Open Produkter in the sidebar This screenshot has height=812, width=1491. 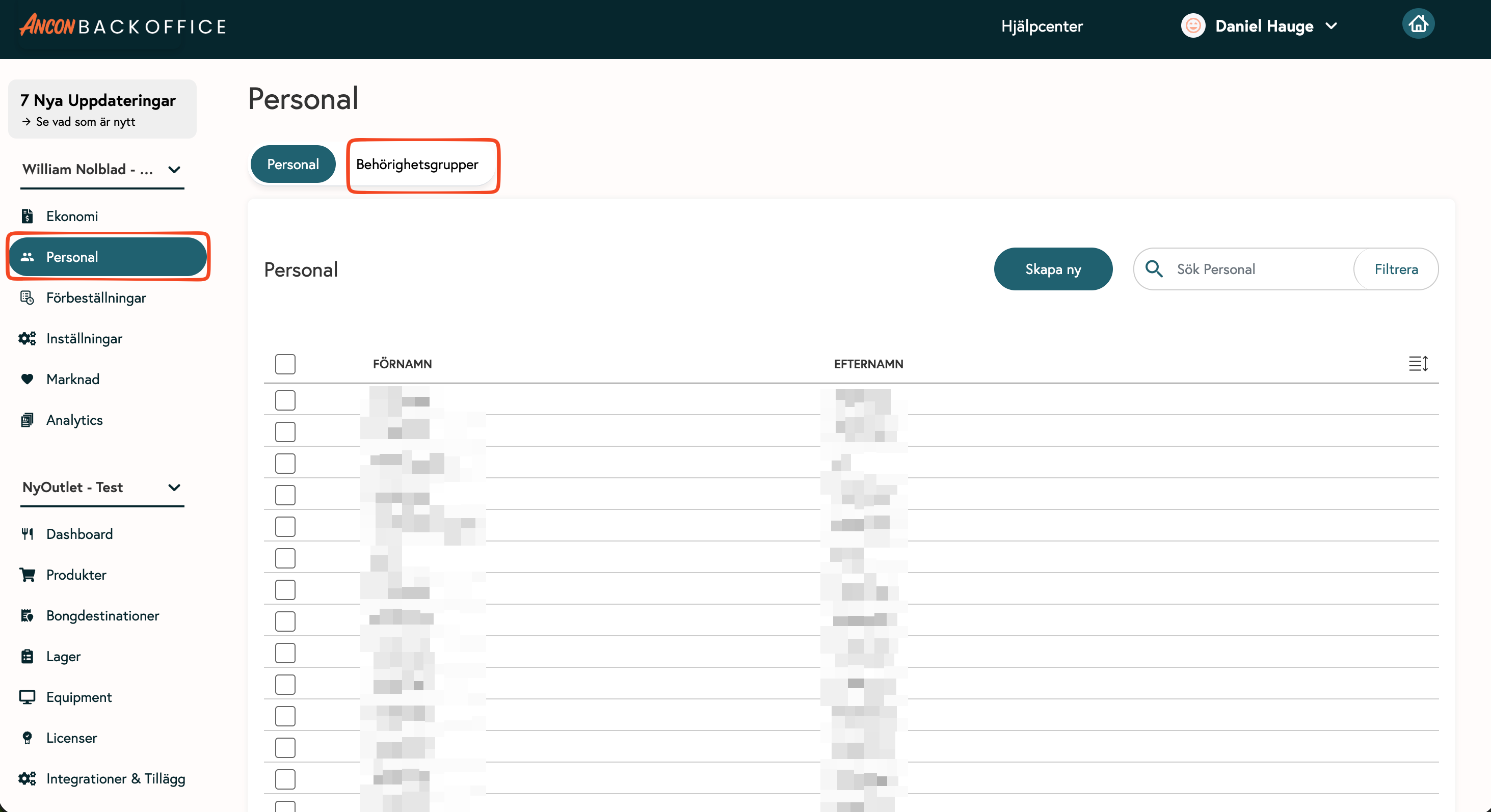pyautogui.click(x=76, y=575)
